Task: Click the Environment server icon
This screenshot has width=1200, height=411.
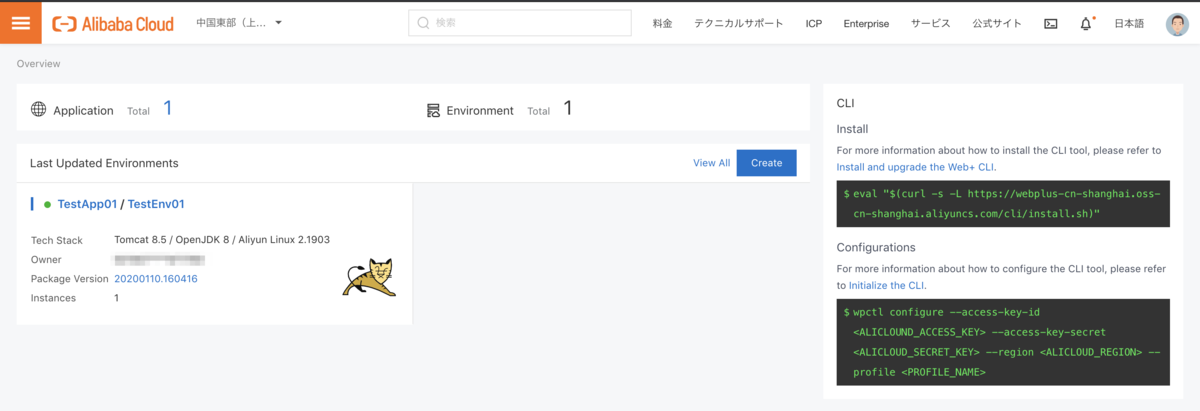Action: click(x=433, y=110)
